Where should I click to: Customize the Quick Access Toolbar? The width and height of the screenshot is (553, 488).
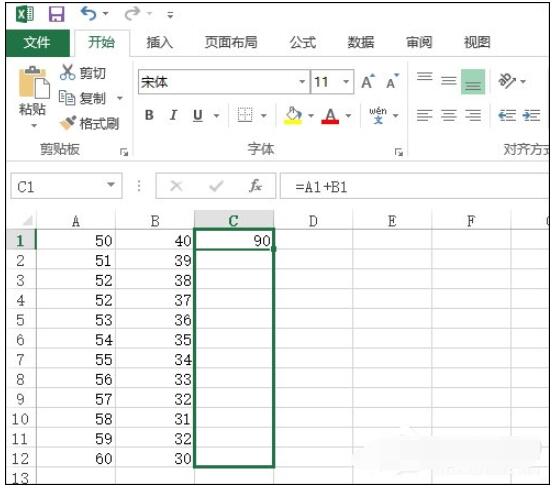point(170,15)
